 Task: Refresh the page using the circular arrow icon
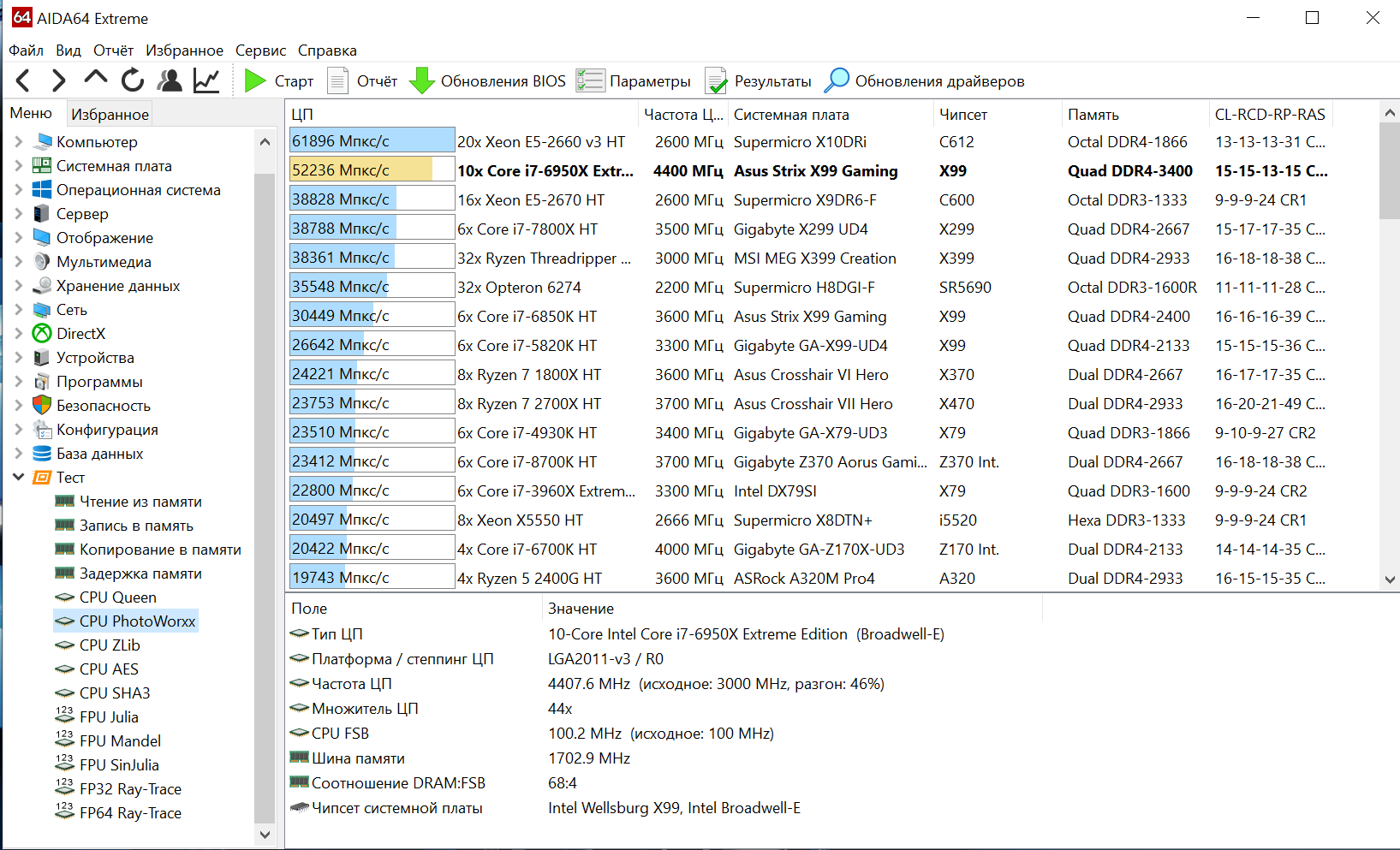tap(133, 81)
